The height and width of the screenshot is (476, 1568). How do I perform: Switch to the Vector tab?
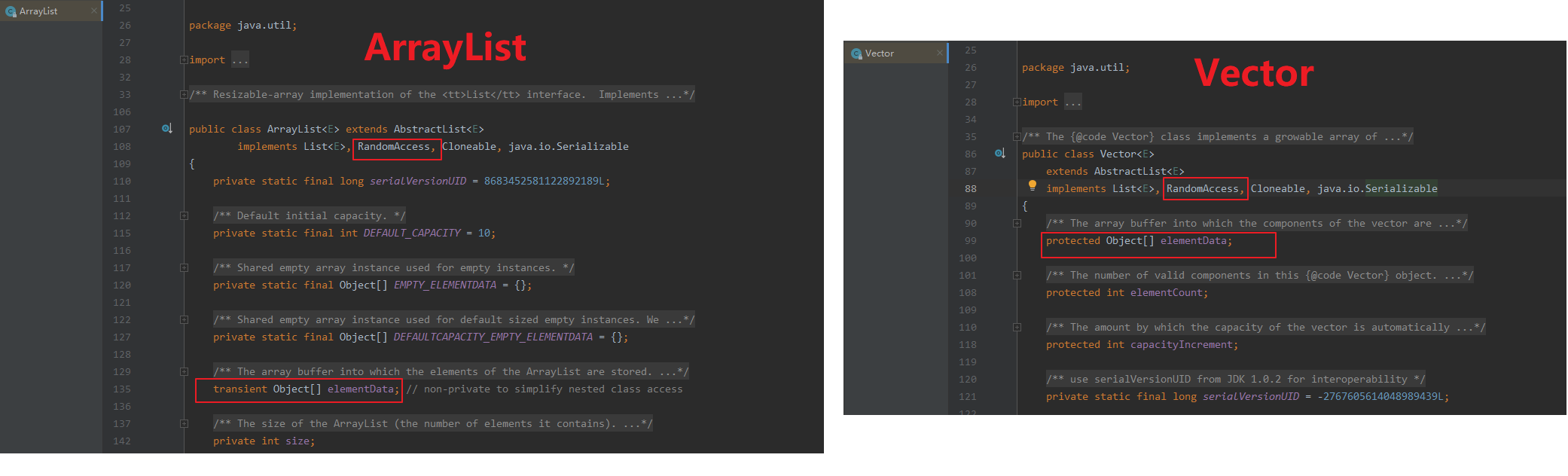click(896, 53)
